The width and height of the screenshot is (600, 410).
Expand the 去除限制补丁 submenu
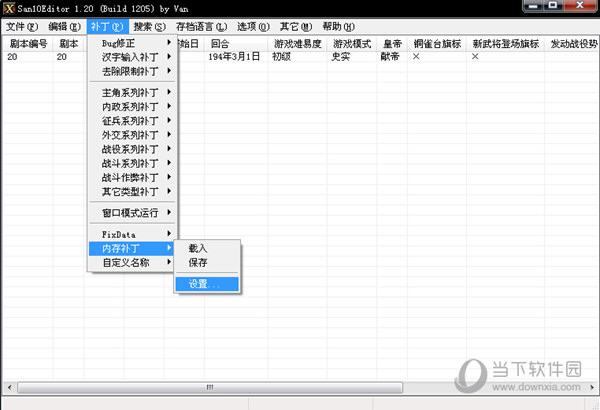click(132, 71)
